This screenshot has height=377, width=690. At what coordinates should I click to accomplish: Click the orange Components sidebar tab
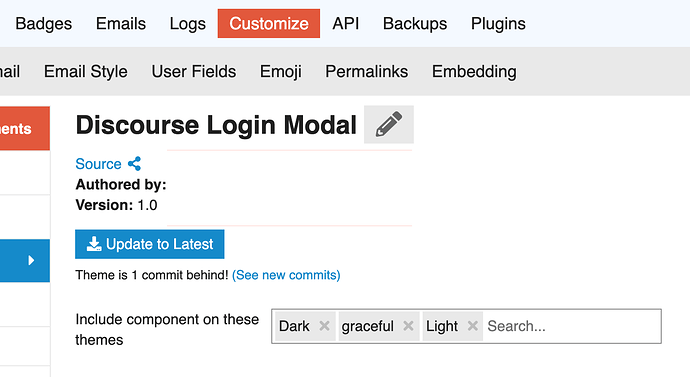25,128
